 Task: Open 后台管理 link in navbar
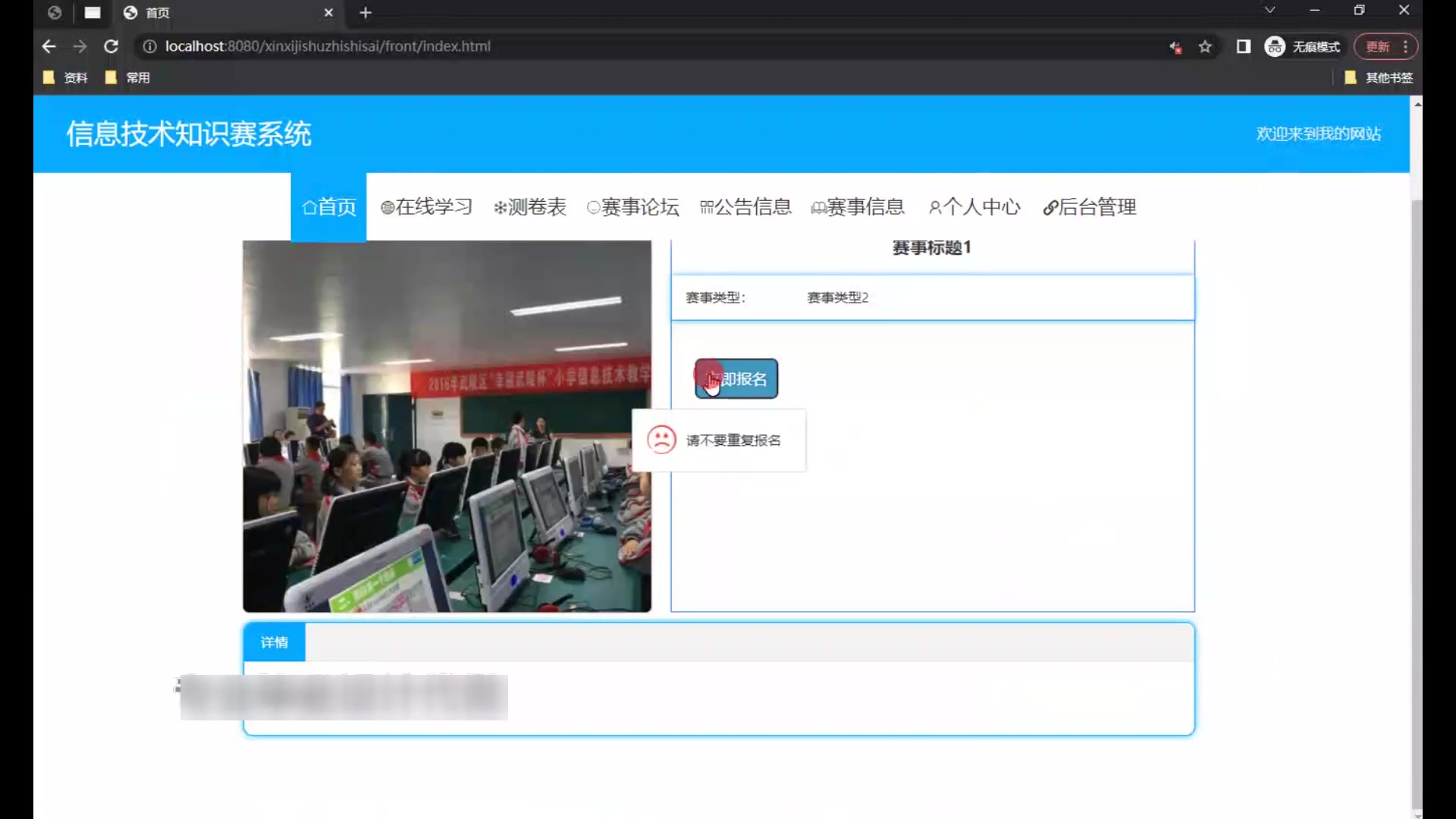click(x=1089, y=207)
